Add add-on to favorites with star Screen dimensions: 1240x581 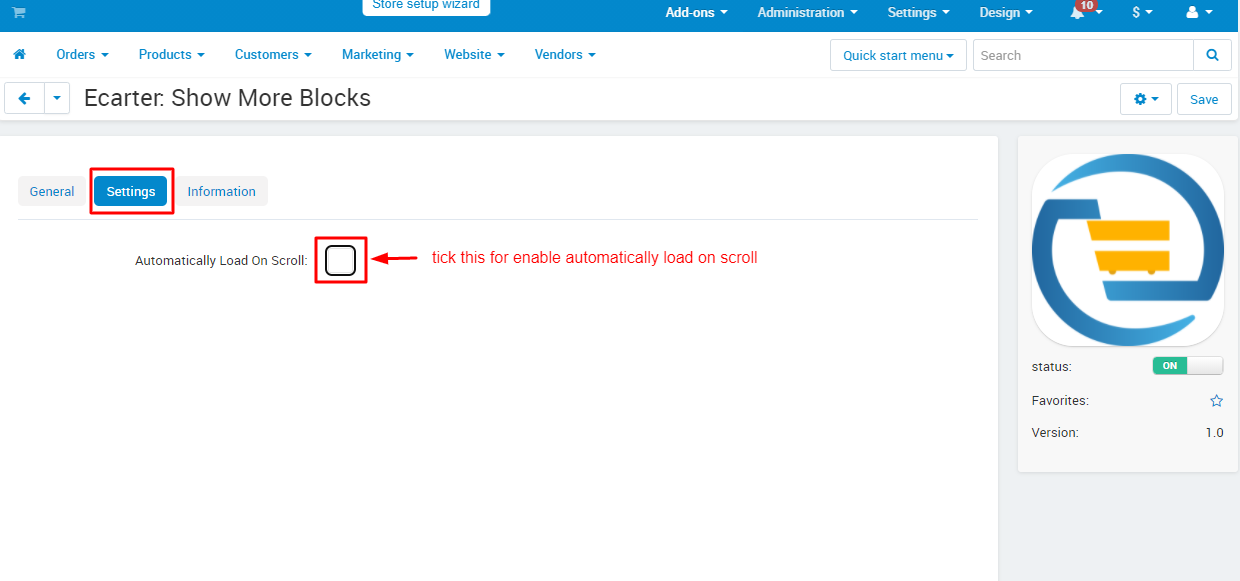[1216, 401]
